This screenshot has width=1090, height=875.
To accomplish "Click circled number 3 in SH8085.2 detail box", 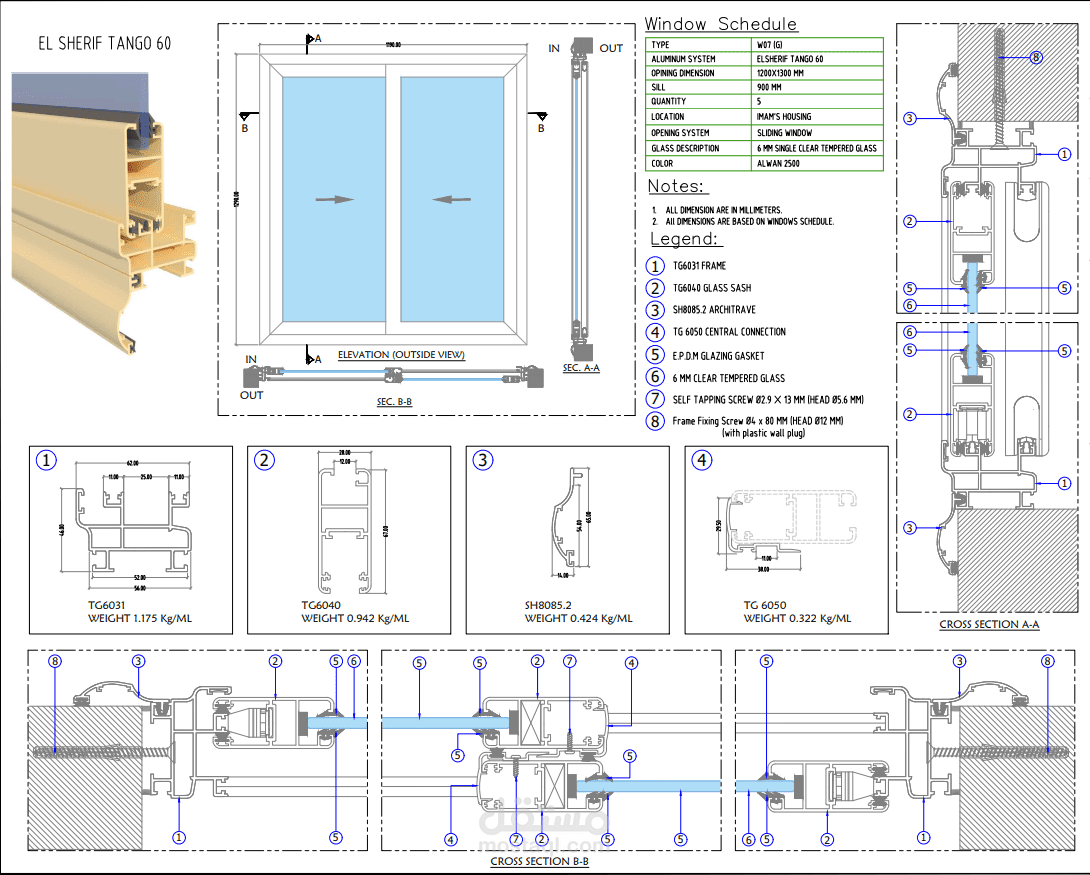I will point(482,460).
